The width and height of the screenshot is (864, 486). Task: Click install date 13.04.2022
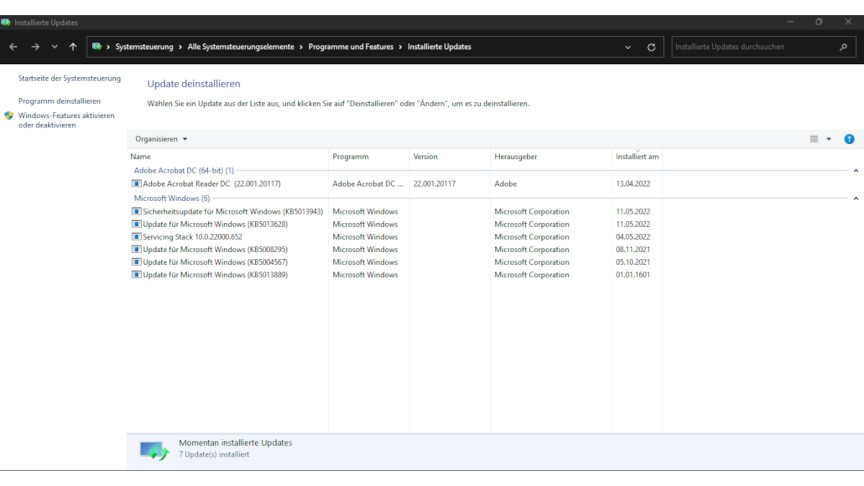pyautogui.click(x=633, y=184)
